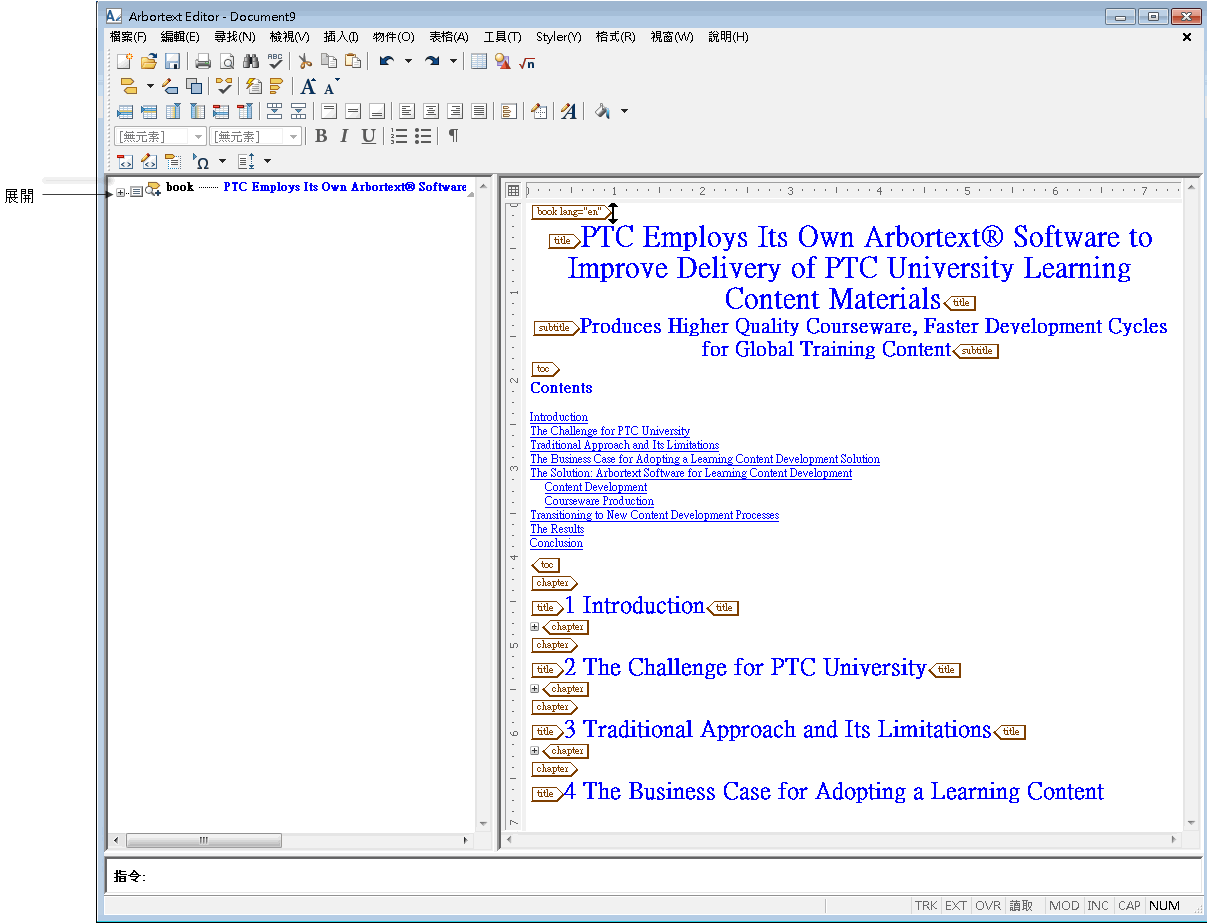Viewport: 1207px width, 923px height.
Task: Click the Open file folder icon
Action: click(x=149, y=61)
